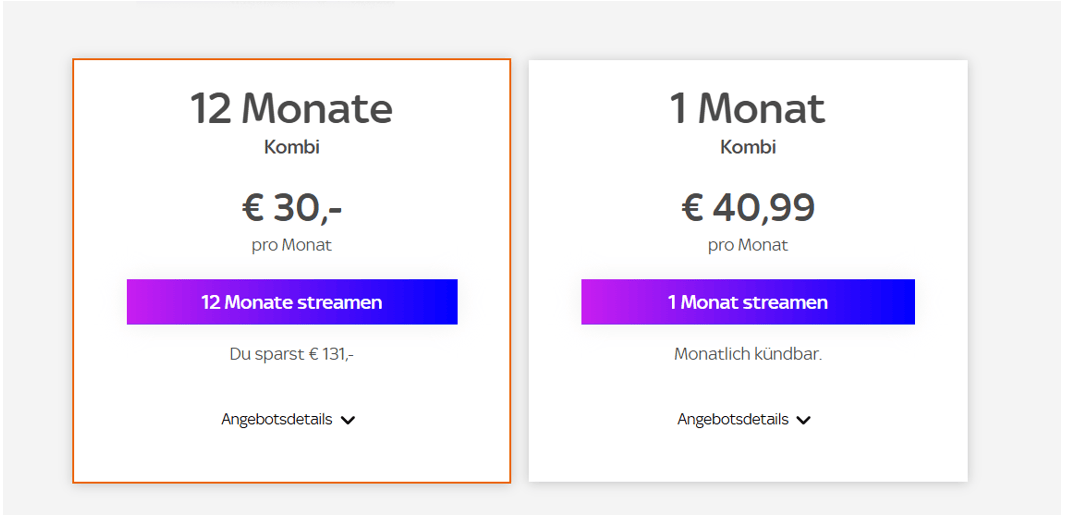The height and width of the screenshot is (517, 1066).
Task: Click the "Du sparst € 131,-" savings note
Action: 292,354
